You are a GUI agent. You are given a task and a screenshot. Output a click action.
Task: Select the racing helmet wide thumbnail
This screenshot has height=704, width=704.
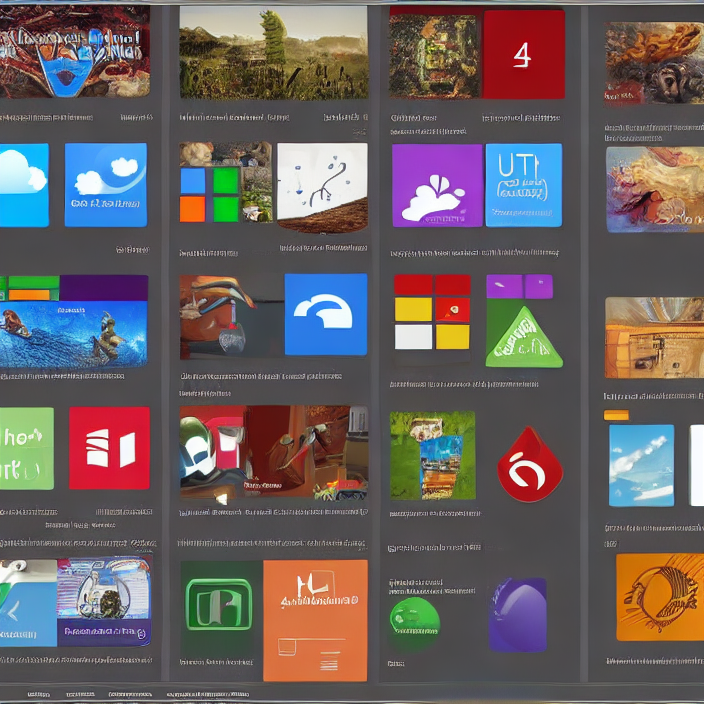tap(273, 453)
